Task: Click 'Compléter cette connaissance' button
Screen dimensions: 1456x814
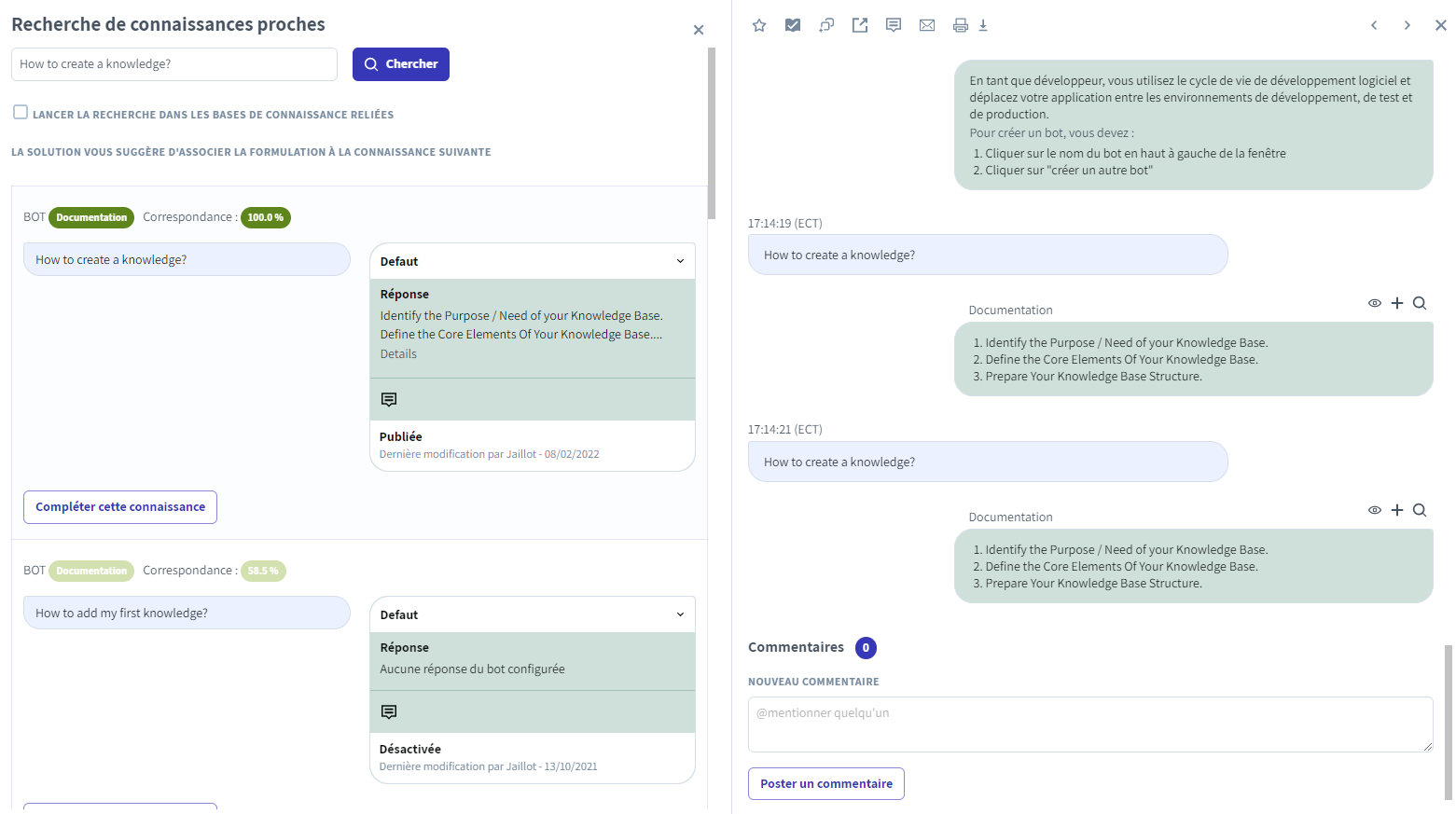Action: [x=120, y=507]
